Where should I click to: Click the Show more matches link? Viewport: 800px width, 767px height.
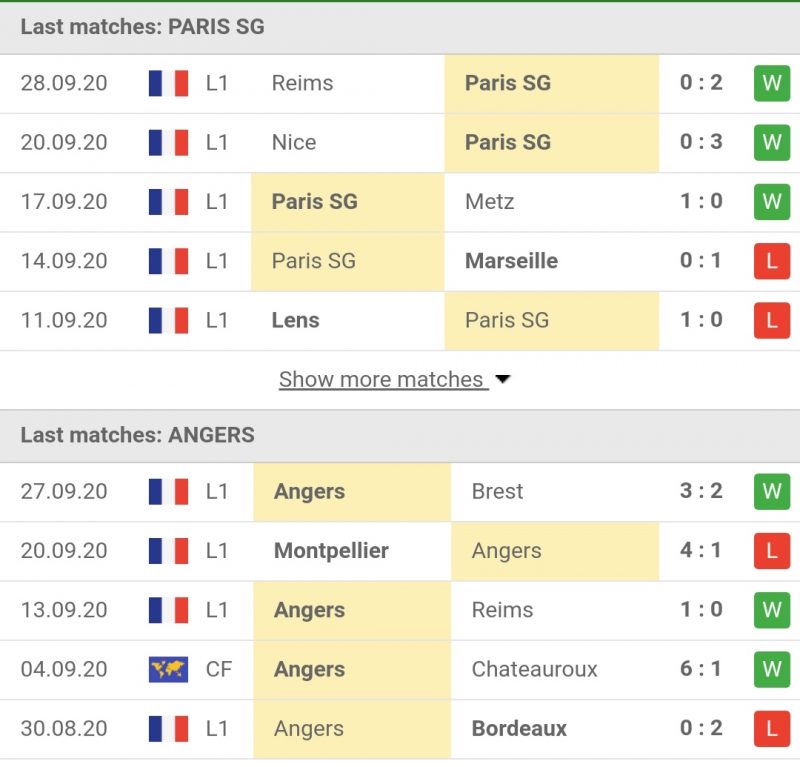(x=381, y=380)
